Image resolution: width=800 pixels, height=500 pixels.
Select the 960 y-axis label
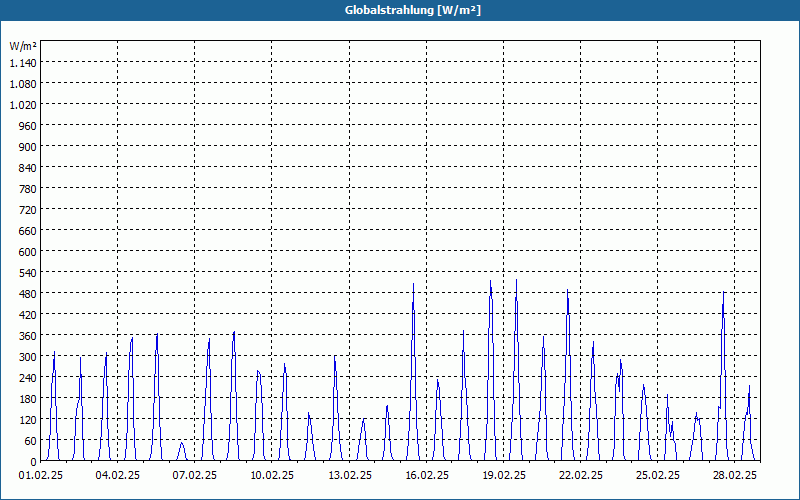coord(28,126)
